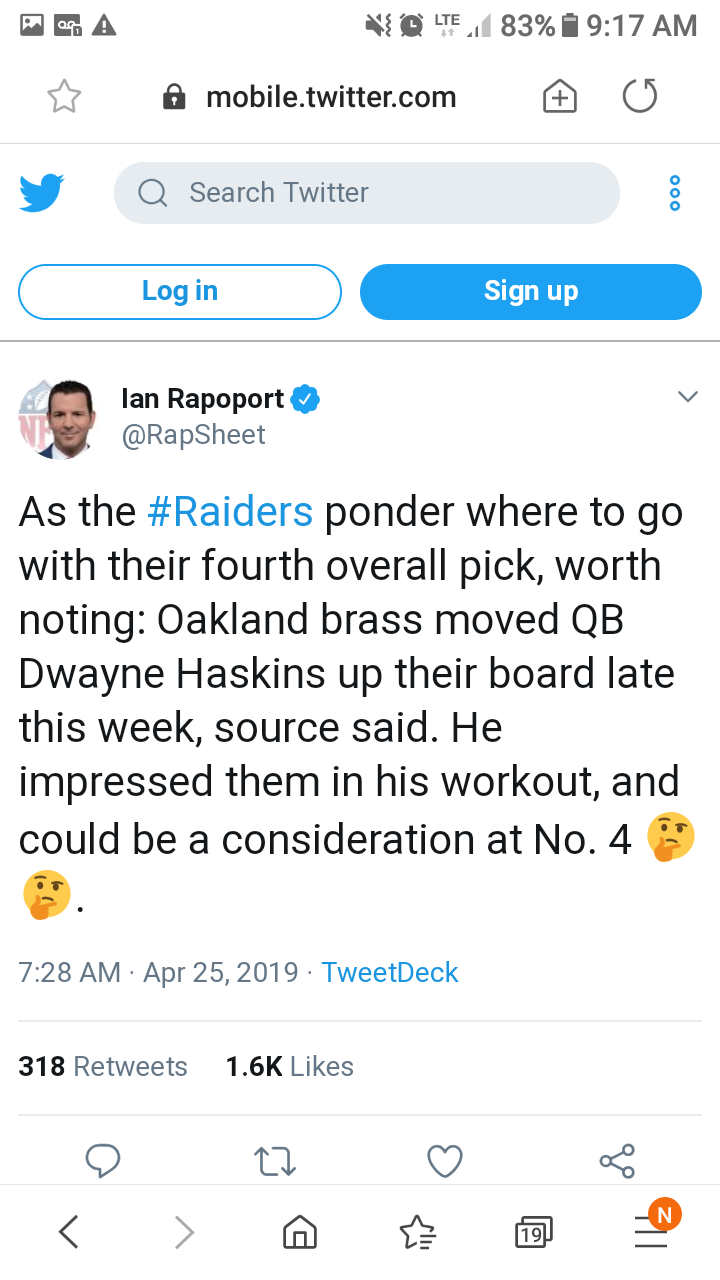
Task: Open the three-dot more options menu
Action: coord(675,192)
